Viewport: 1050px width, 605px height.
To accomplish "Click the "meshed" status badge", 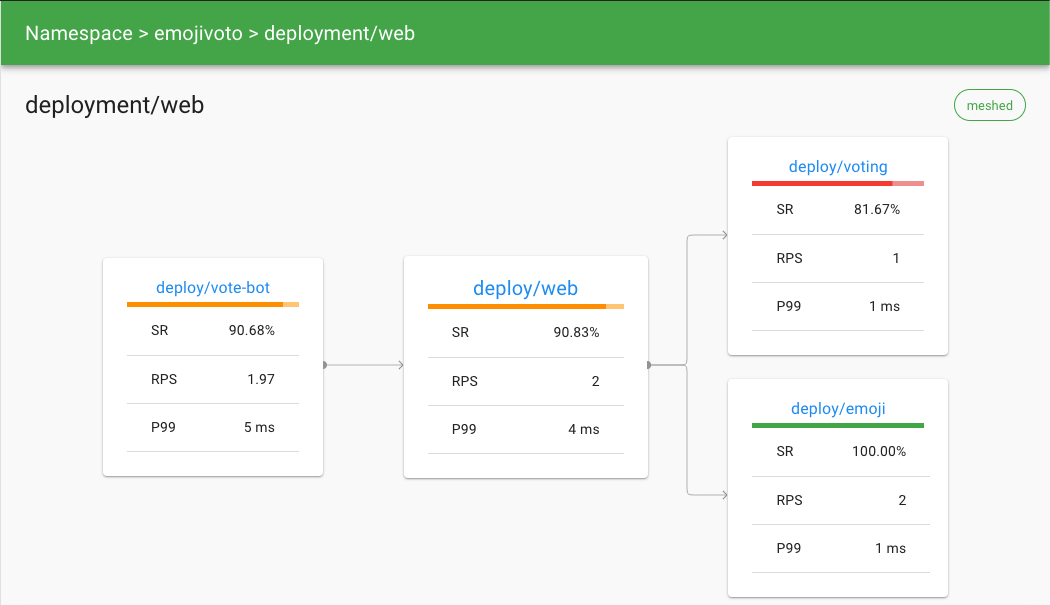I will coord(989,105).
